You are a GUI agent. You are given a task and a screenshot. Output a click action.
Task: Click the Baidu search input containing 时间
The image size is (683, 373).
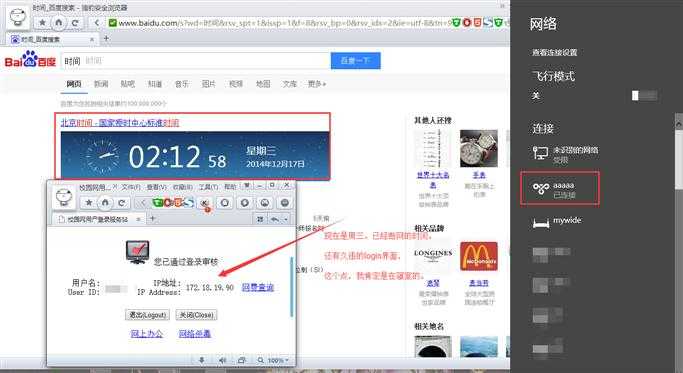(x=196, y=61)
